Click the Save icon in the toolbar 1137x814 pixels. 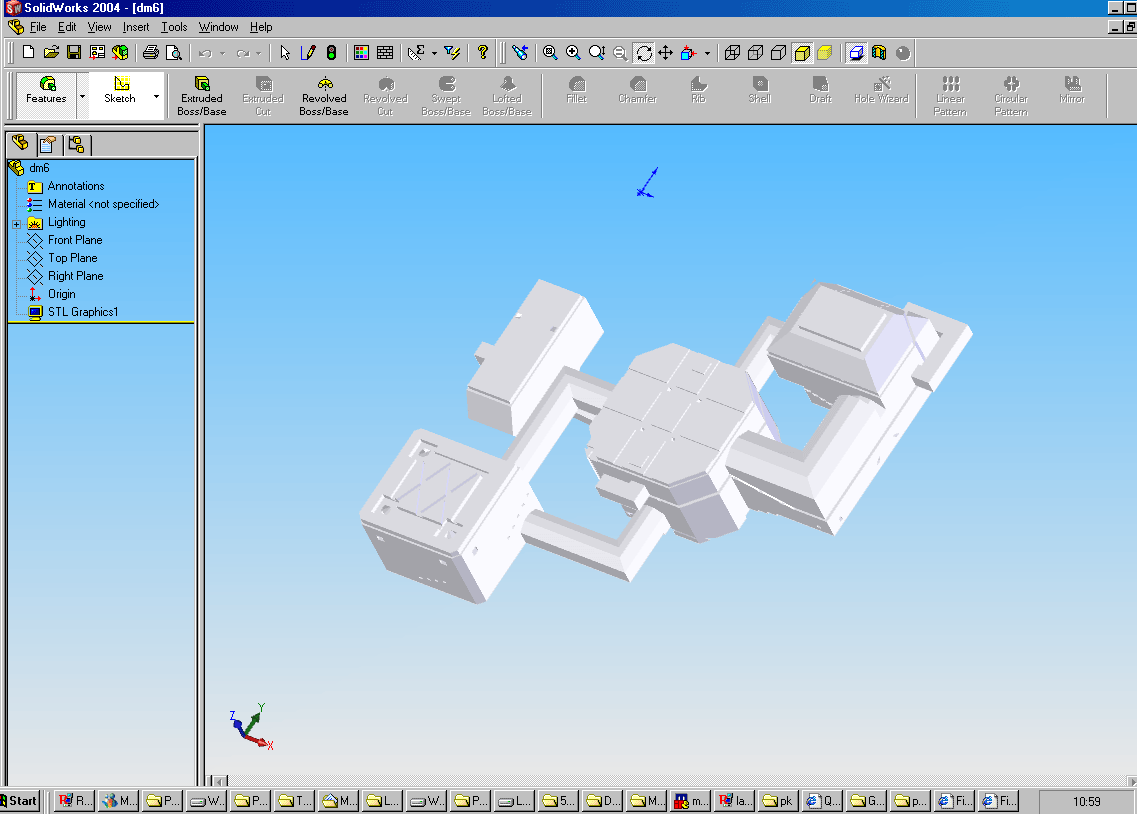pyautogui.click(x=74, y=53)
